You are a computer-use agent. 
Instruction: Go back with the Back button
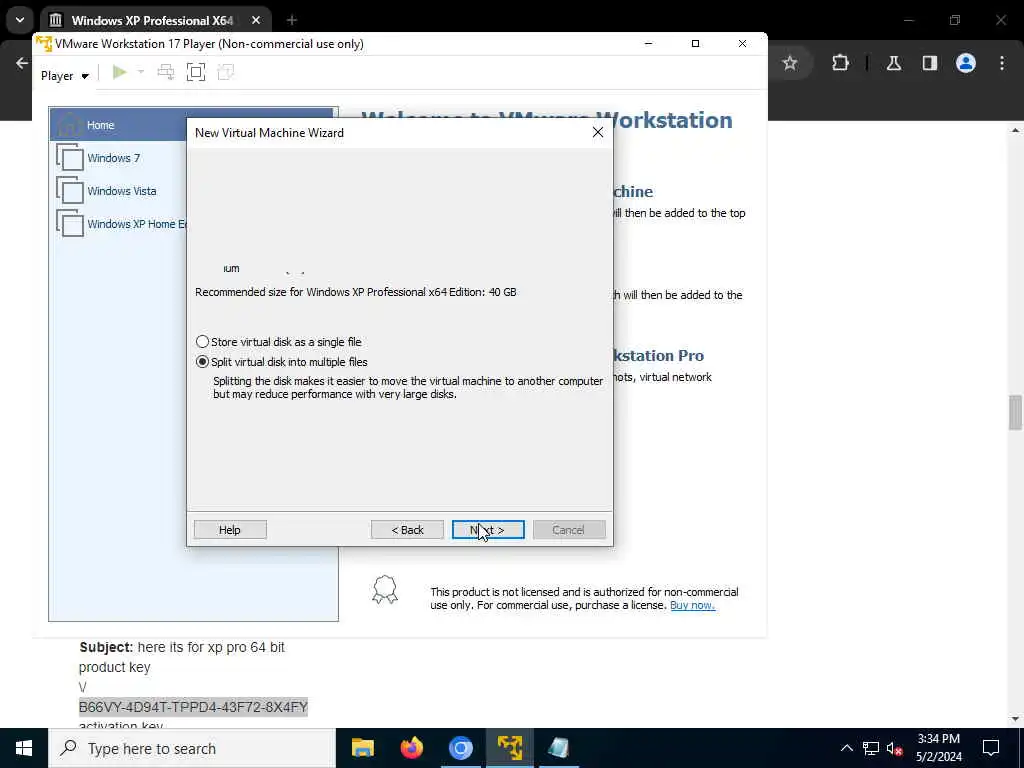click(x=408, y=530)
